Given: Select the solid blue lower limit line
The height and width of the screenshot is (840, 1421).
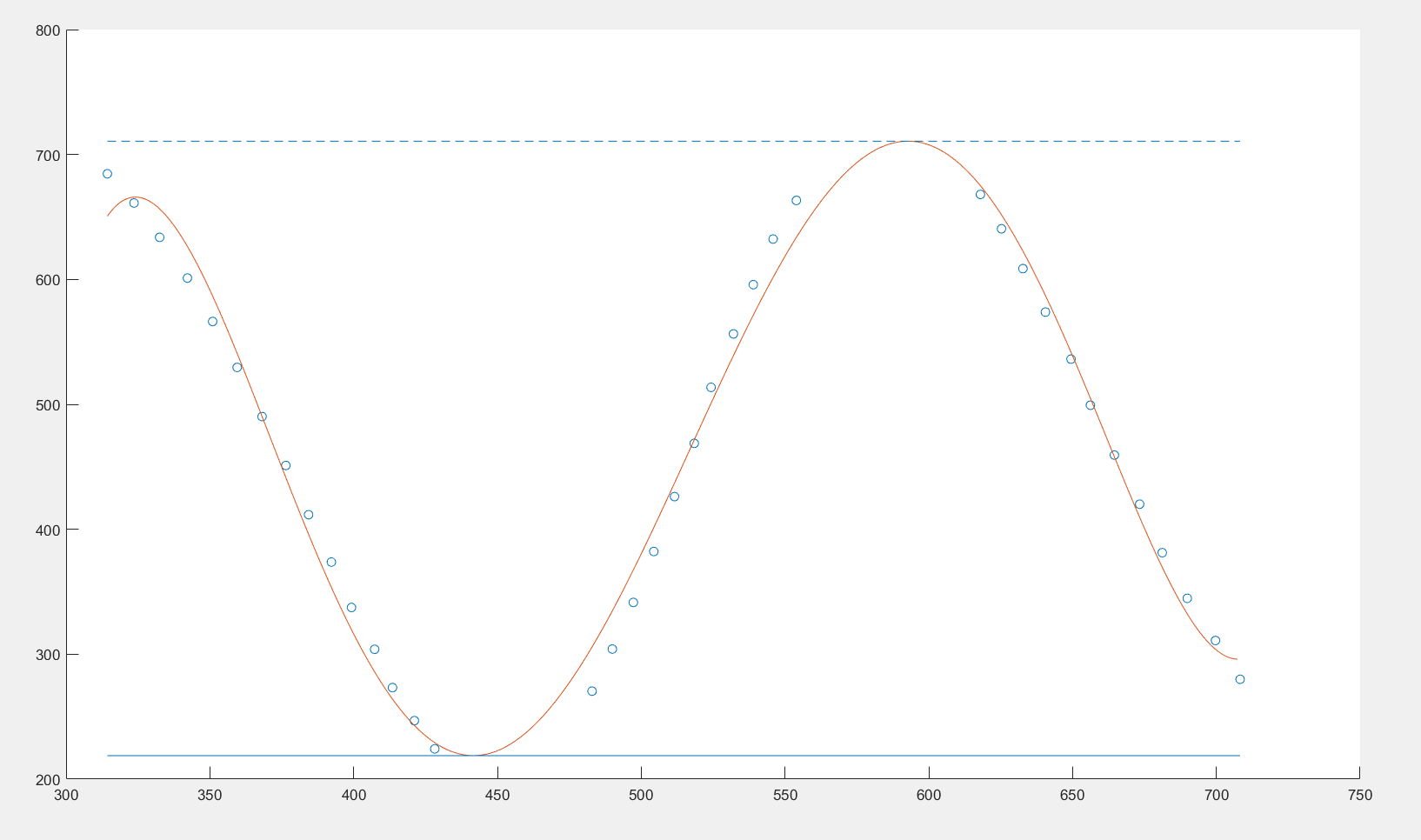Looking at the screenshot, I should coord(673,756).
